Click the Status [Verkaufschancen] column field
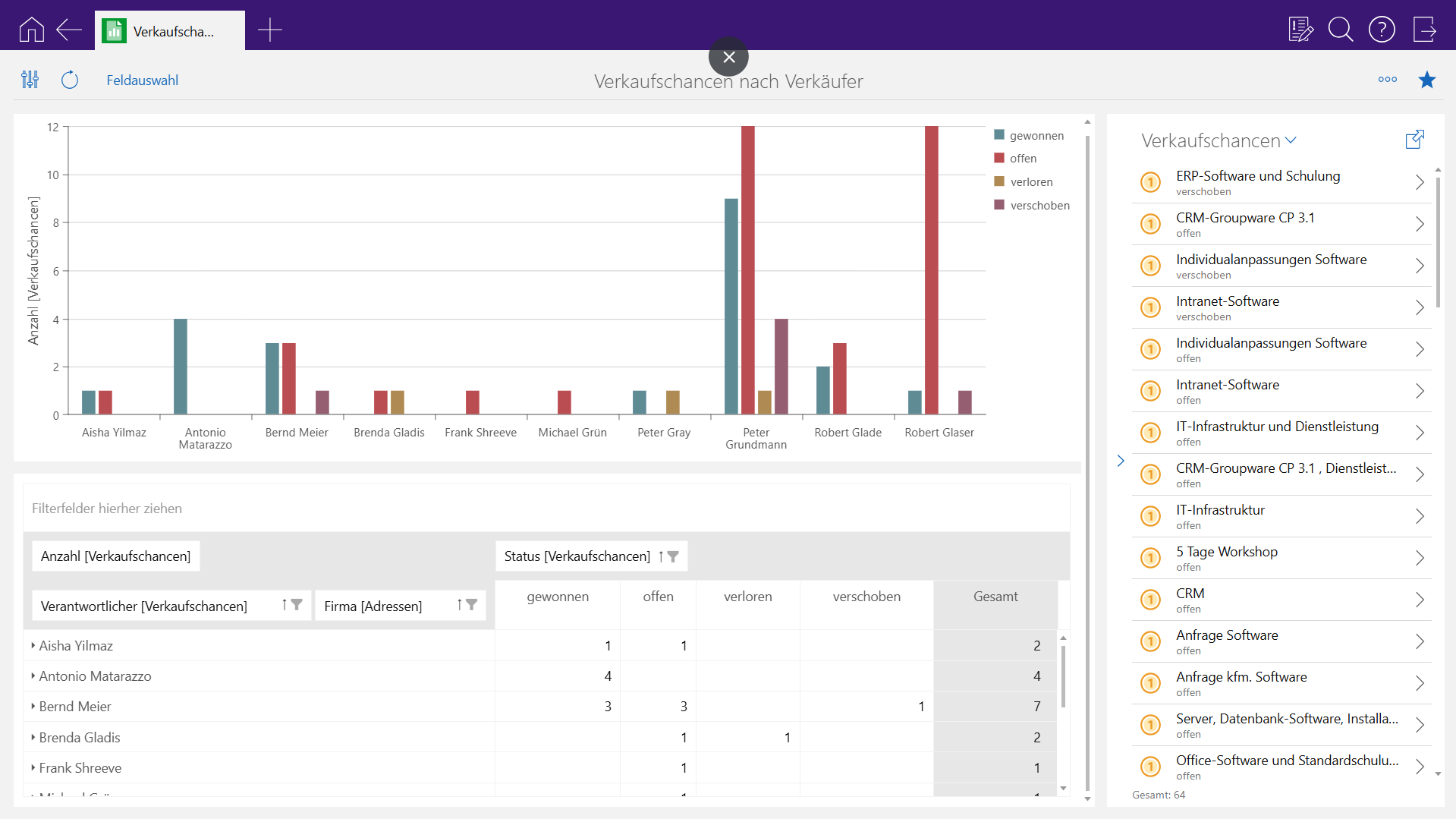This screenshot has width=1456, height=819. coord(592,556)
